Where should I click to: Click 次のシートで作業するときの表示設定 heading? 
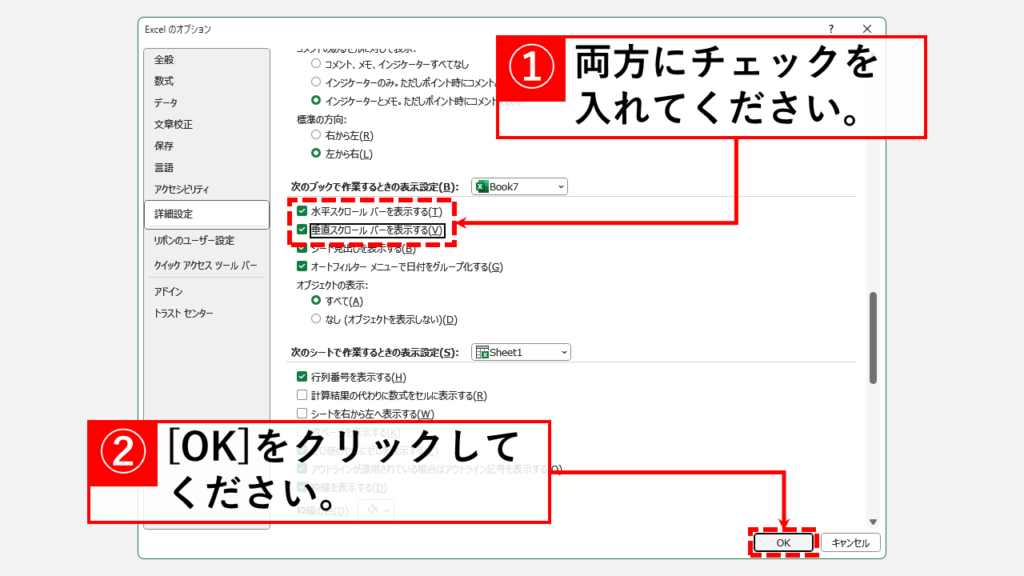(x=375, y=352)
